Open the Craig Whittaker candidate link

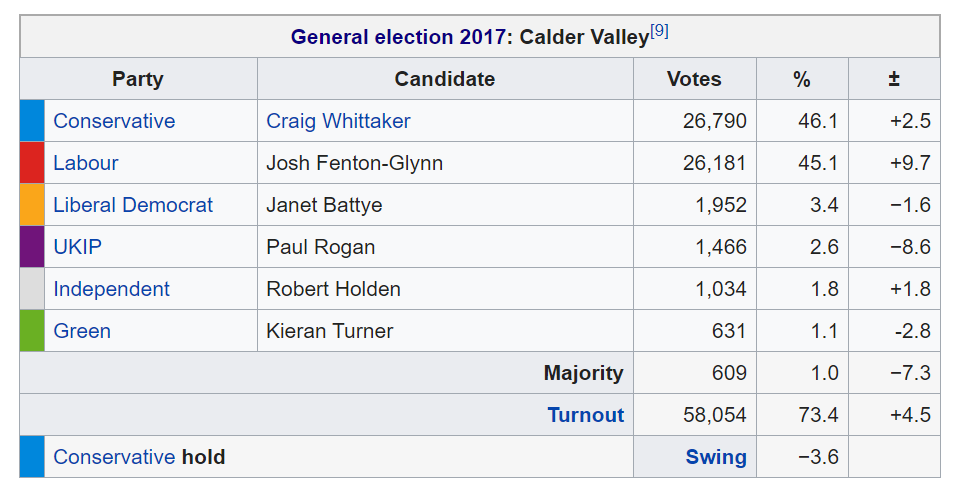(x=338, y=121)
